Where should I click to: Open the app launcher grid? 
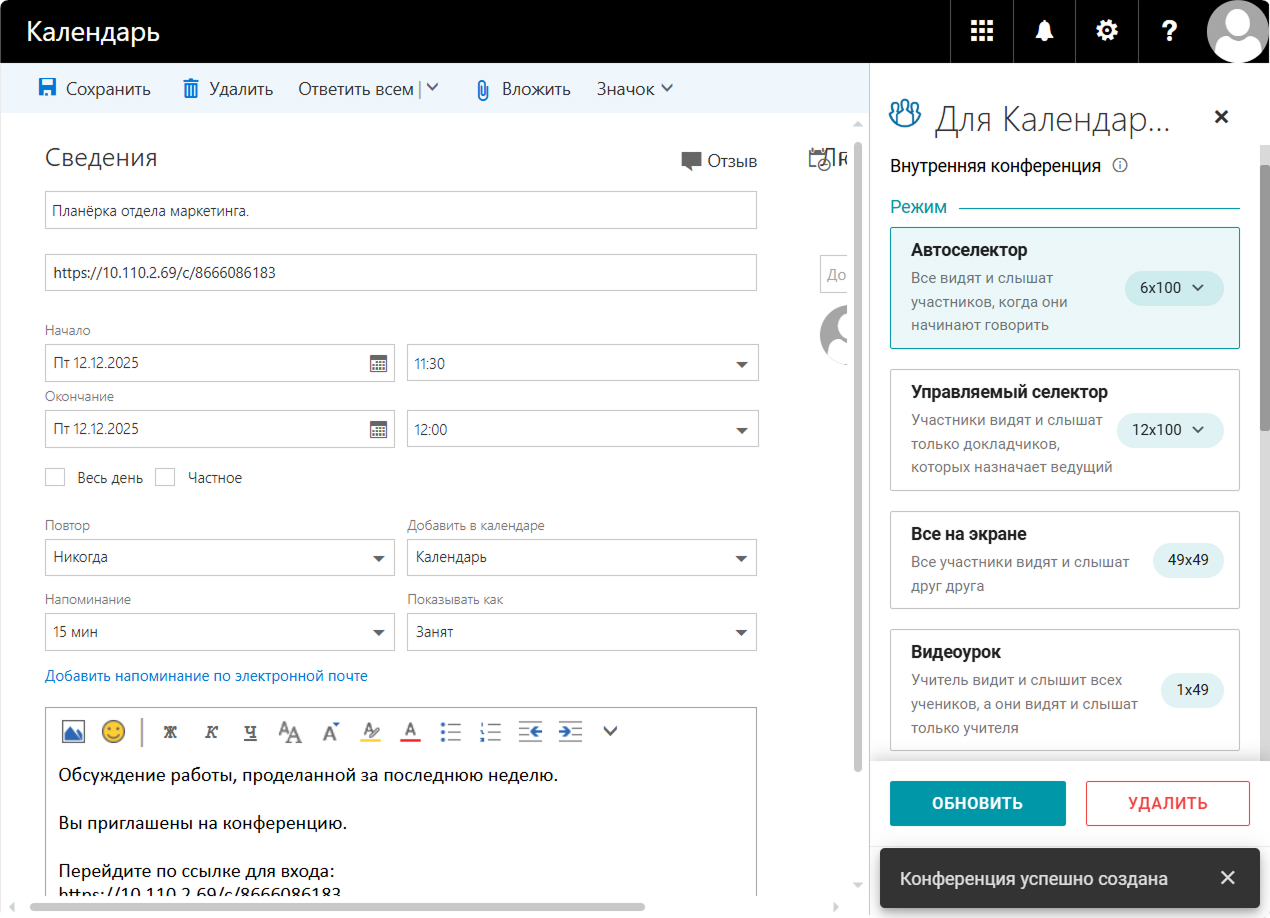(x=982, y=31)
